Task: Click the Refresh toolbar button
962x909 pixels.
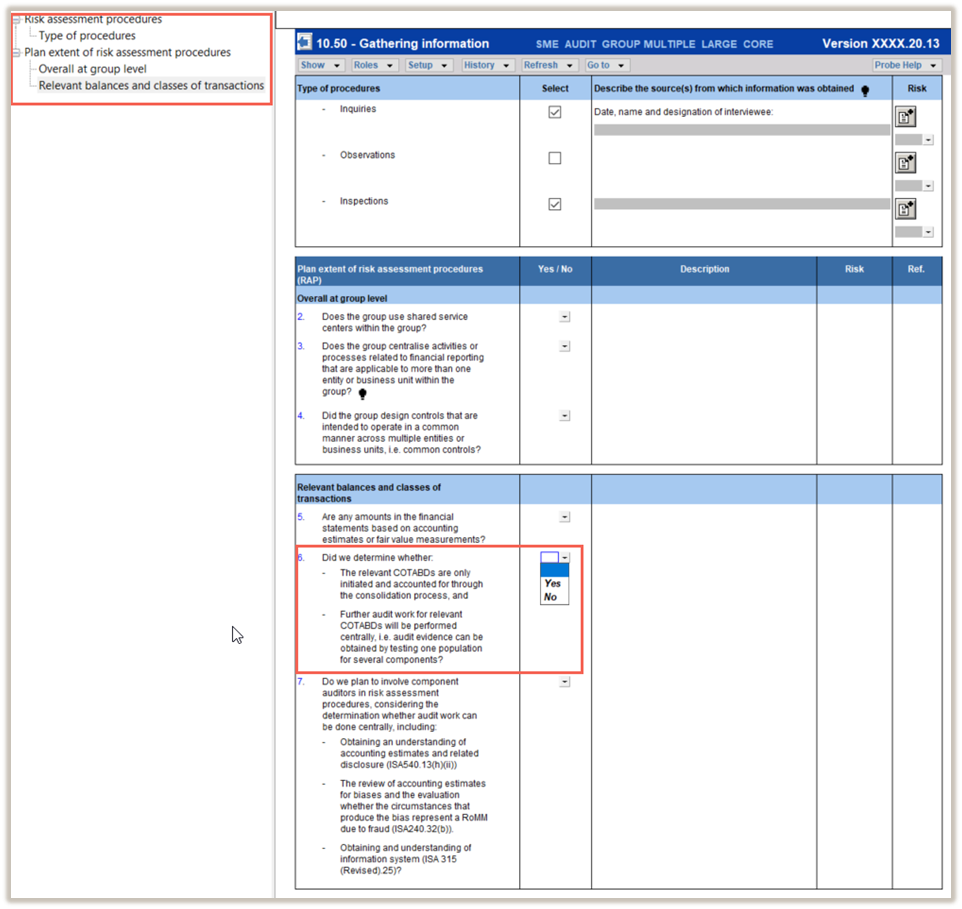Action: coord(548,65)
